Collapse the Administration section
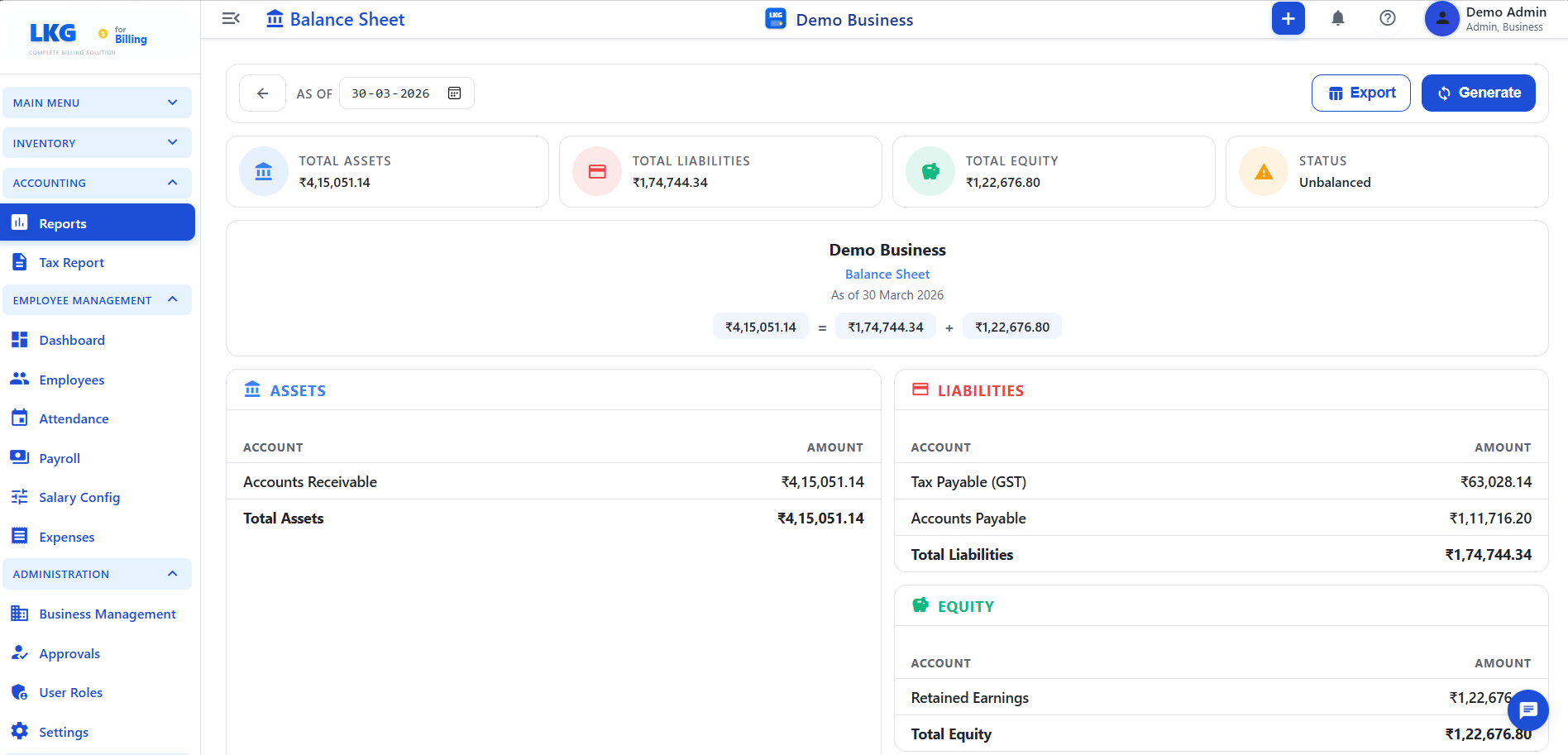 (x=97, y=574)
